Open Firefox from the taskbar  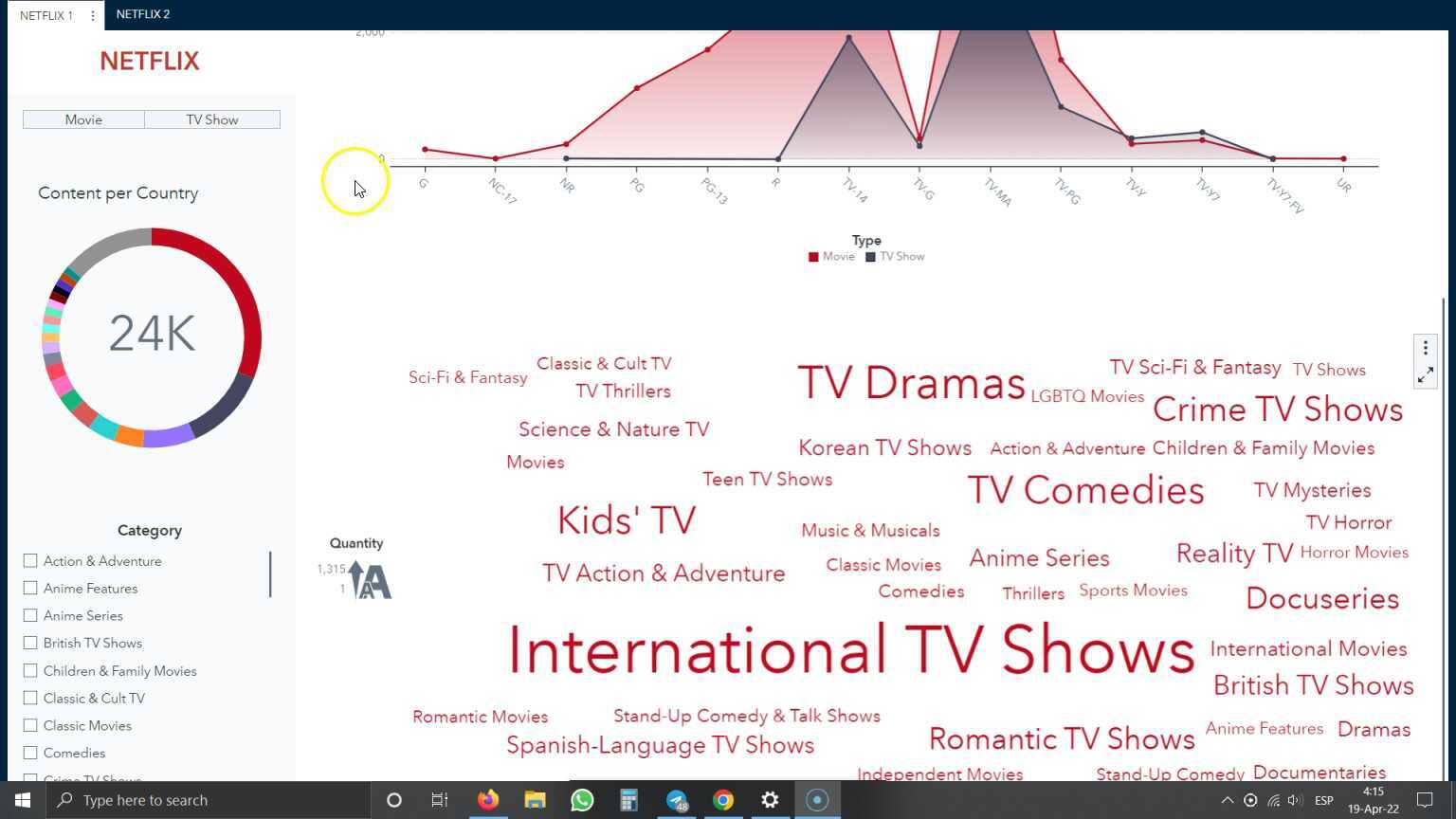coord(487,799)
